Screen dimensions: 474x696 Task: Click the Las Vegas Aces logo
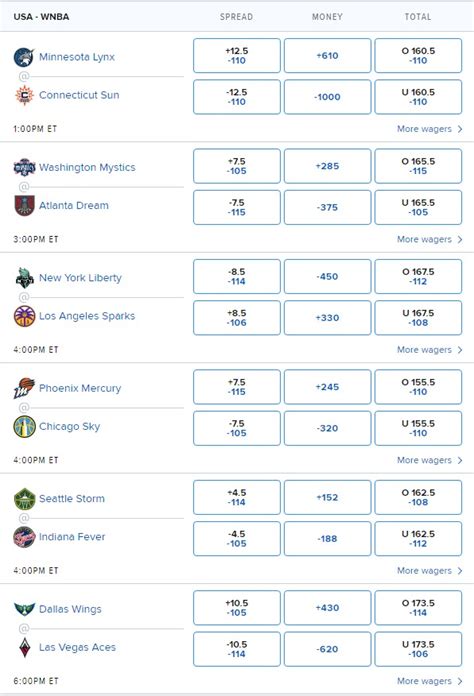tap(25, 647)
